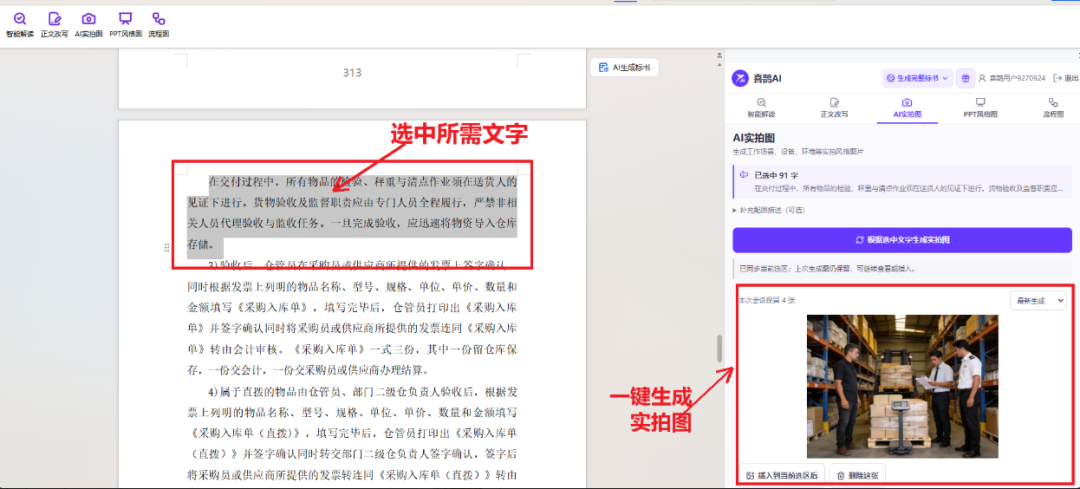1080x489 pixels.
Task: Click the paragraph starting 4)属于直拨的物品
Action: pyautogui.click(x=352, y=433)
